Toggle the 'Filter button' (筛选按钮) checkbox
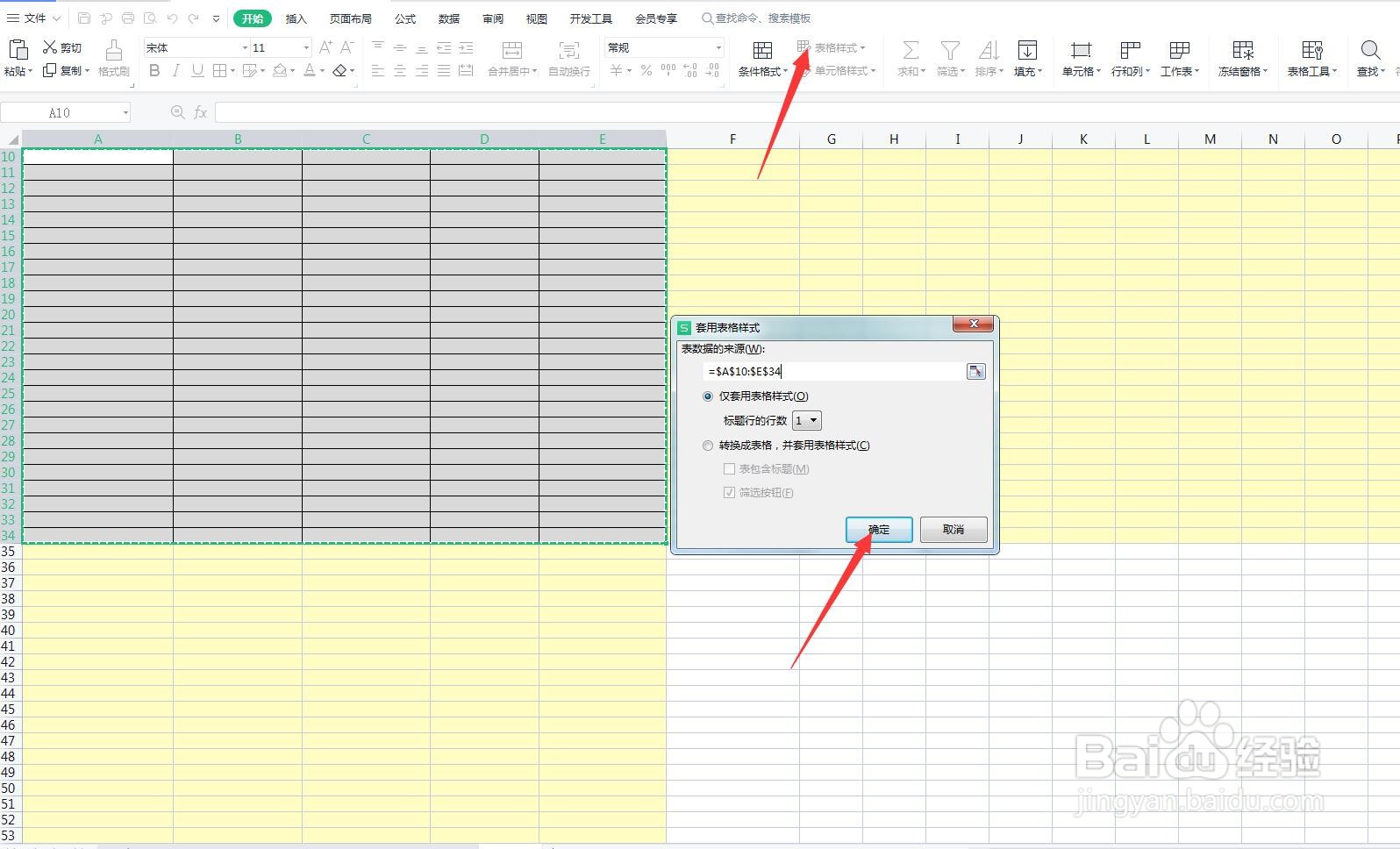Viewport: 1400px width, 849px height. click(x=729, y=493)
